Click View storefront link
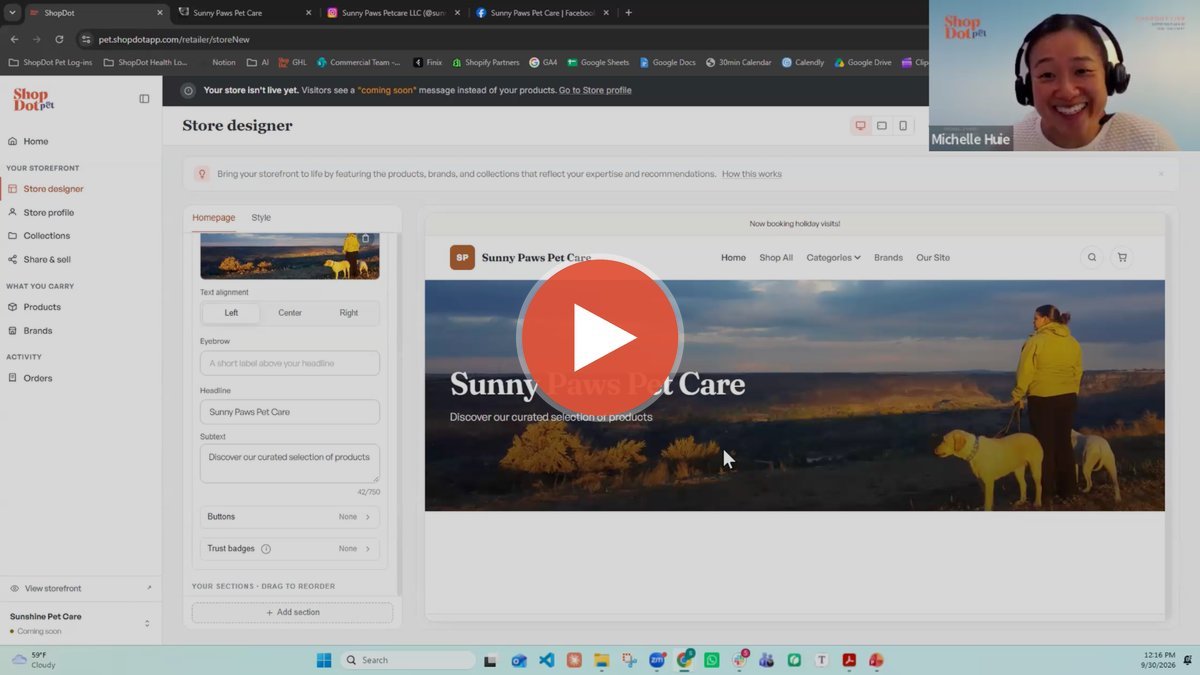The width and height of the screenshot is (1200, 675). 53,588
